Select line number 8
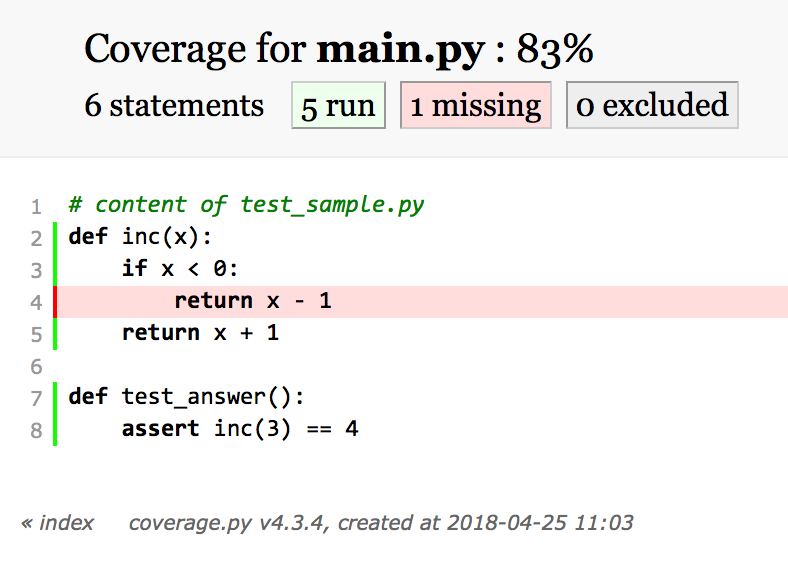Image resolution: width=788 pixels, height=586 pixels. click(x=36, y=431)
